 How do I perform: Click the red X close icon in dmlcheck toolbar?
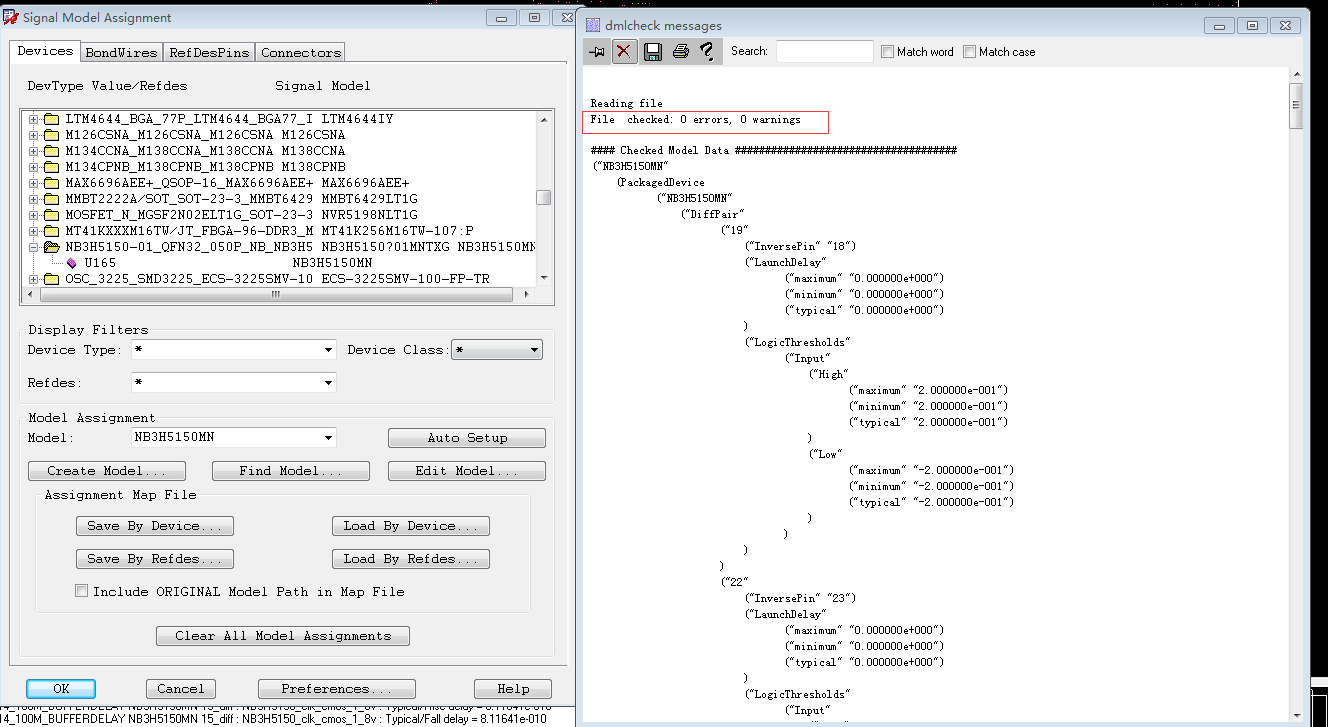click(x=624, y=51)
